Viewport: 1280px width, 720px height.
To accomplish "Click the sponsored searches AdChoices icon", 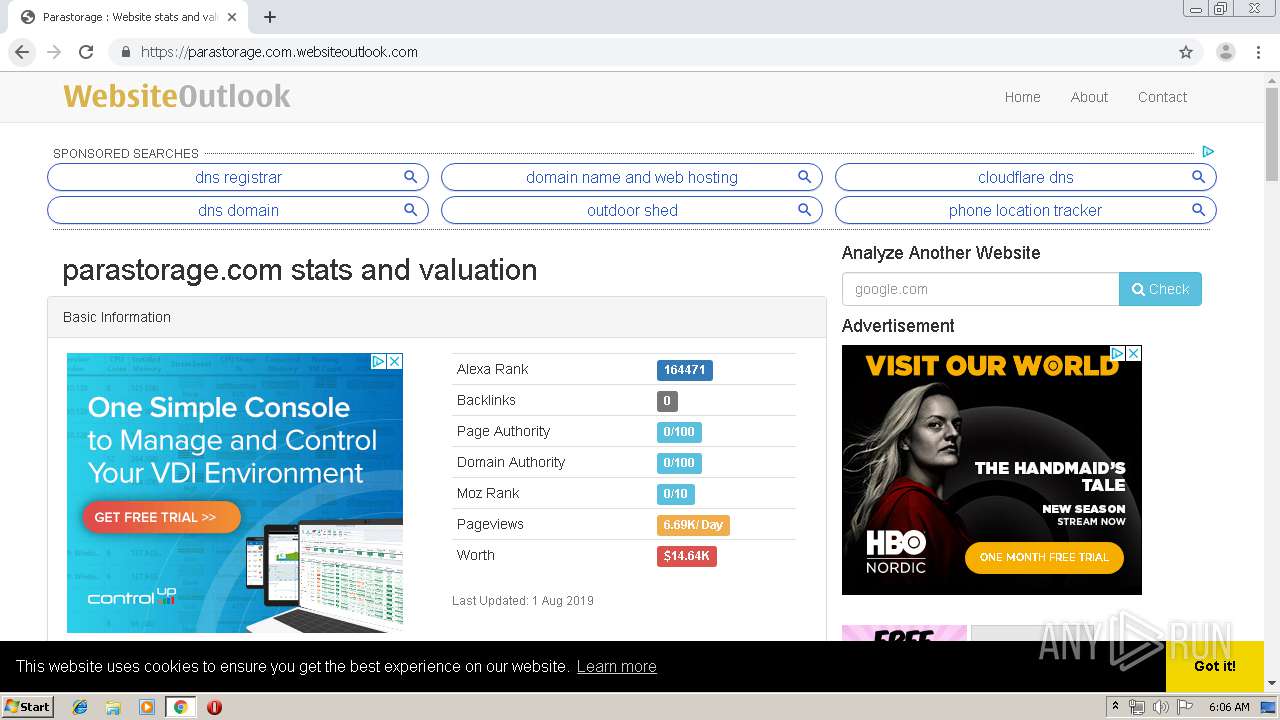I will coord(1208,152).
